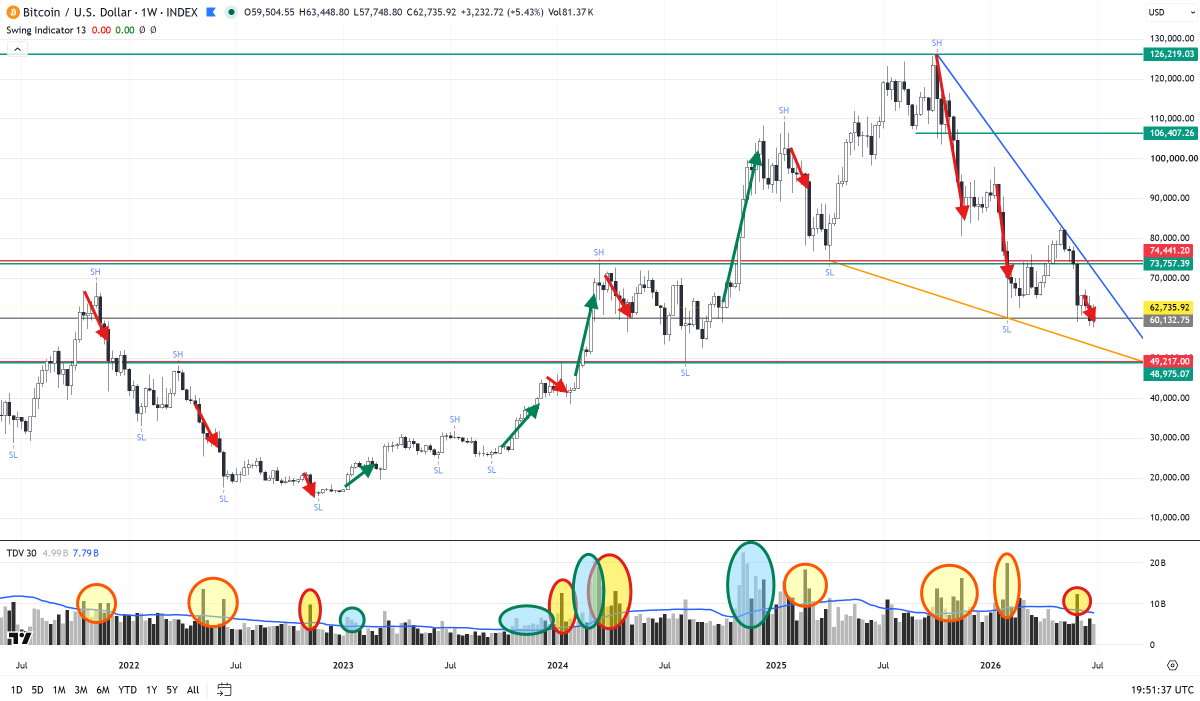Open the price axis settings hexagon icon
Image resolution: width=1200 pixels, height=701 pixels.
[x=1171, y=663]
